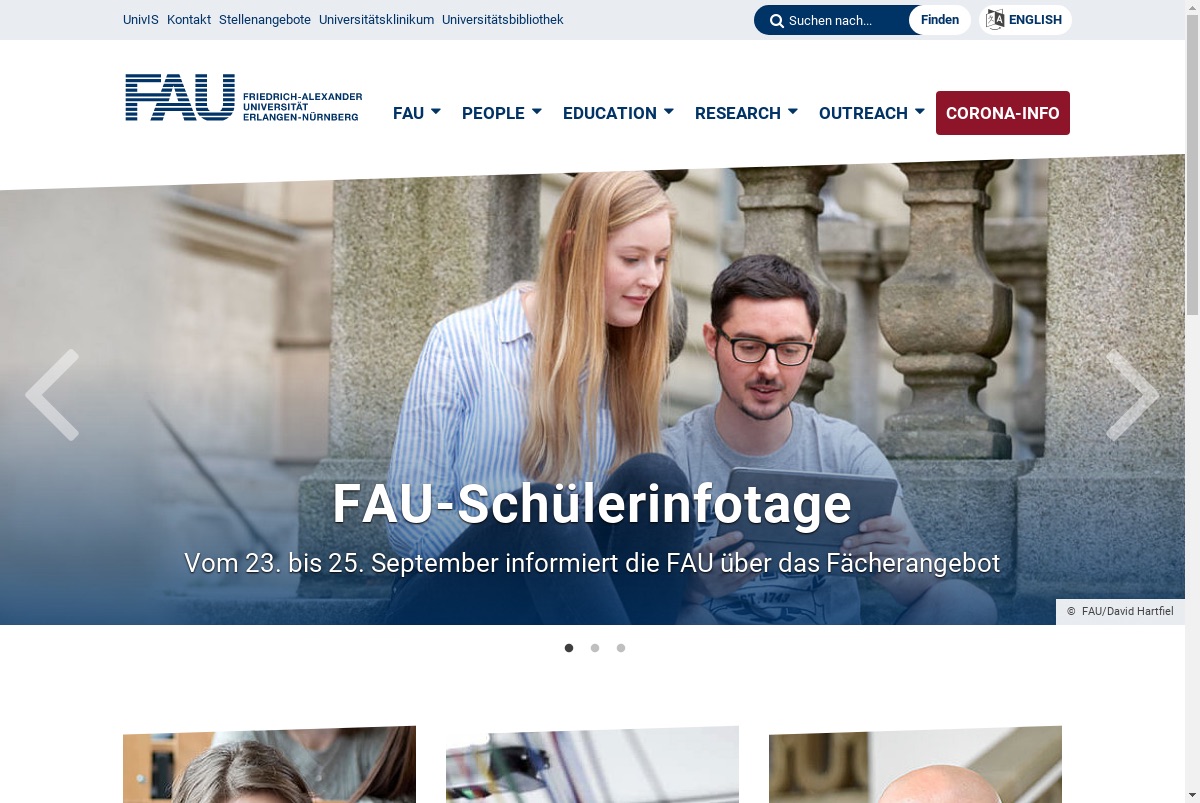
Task: Visit the Universitätsbibliothek link
Action: click(x=503, y=20)
